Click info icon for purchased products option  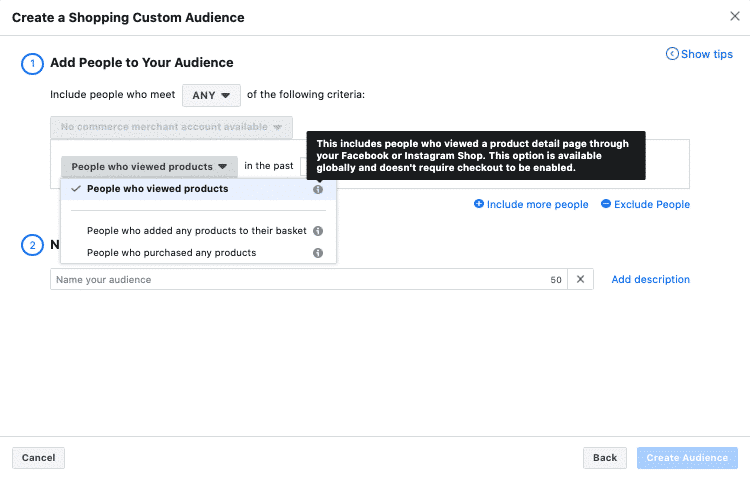click(318, 253)
